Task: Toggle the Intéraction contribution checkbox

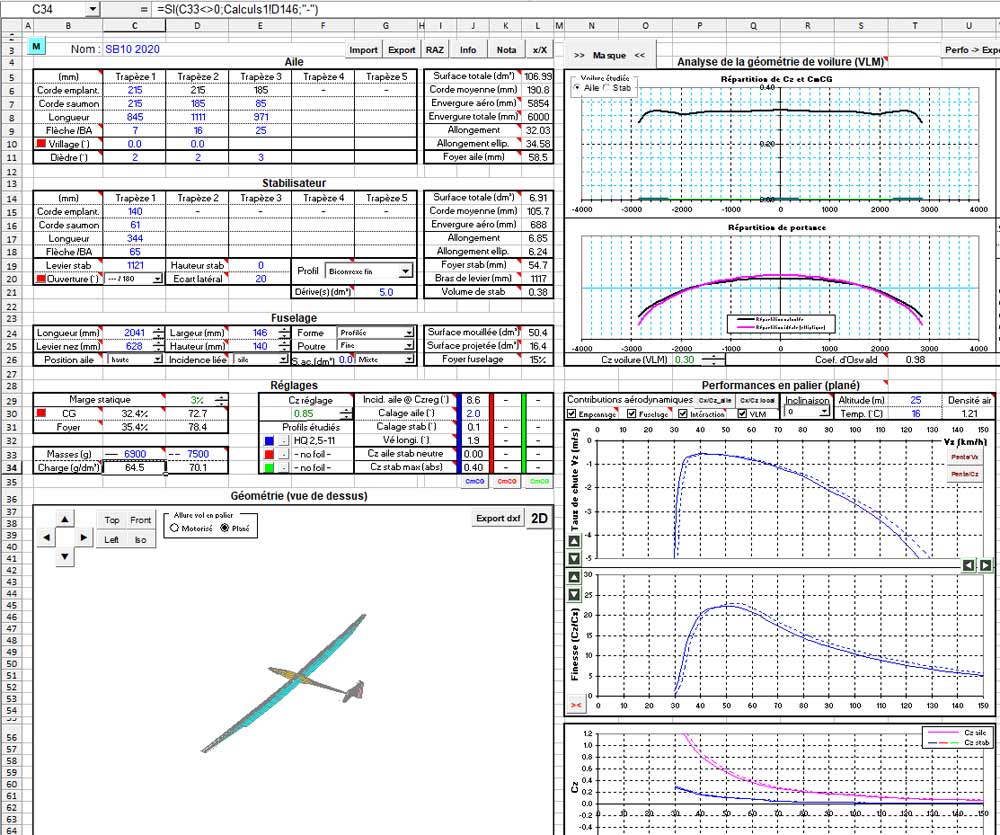Action: click(682, 414)
